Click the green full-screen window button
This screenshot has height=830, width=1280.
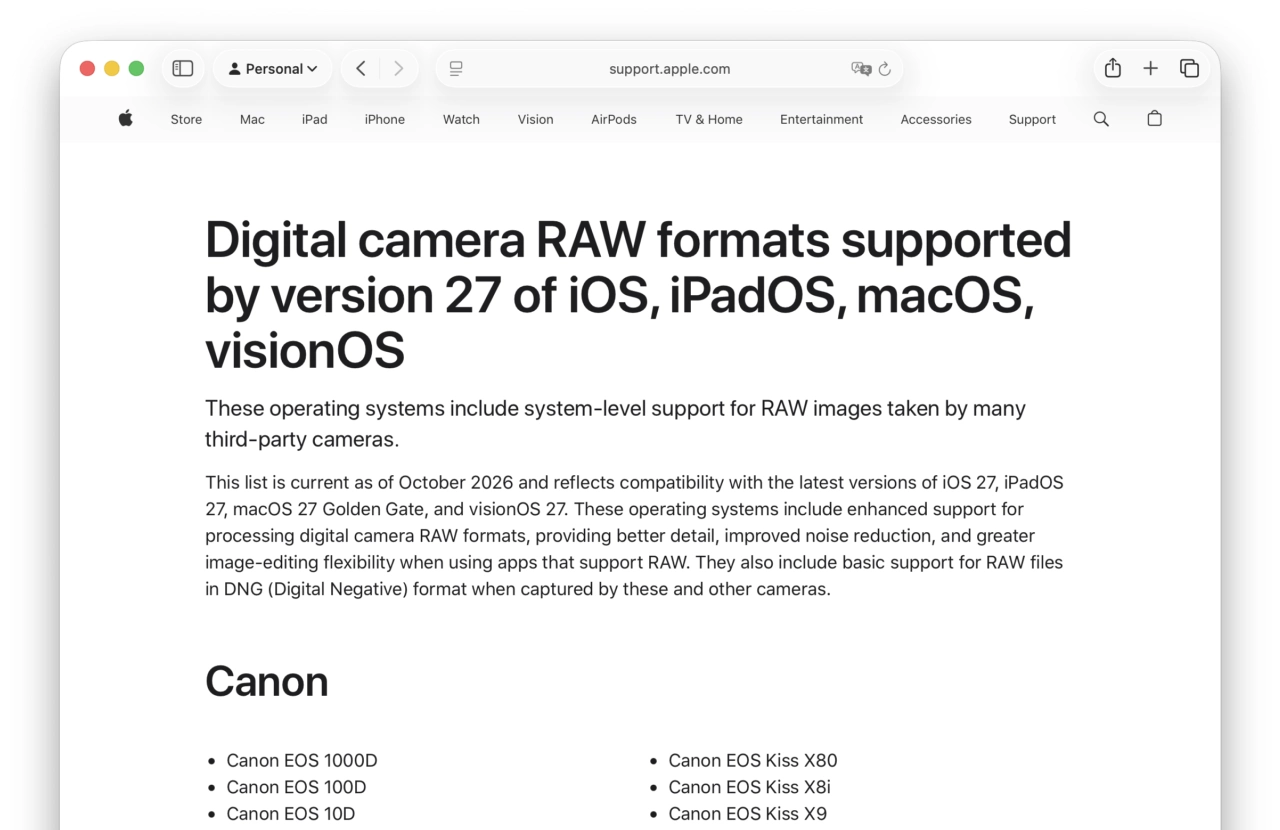click(x=137, y=68)
